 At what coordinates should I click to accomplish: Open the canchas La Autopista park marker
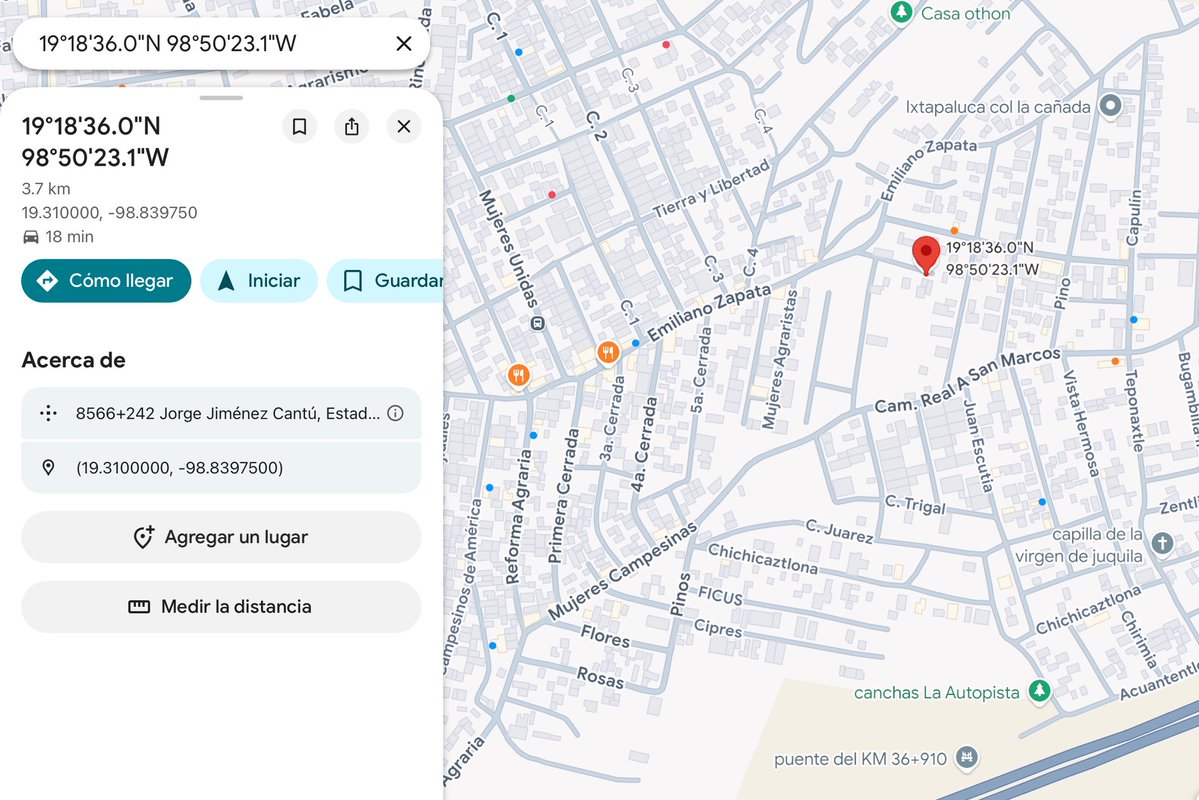(1038, 691)
